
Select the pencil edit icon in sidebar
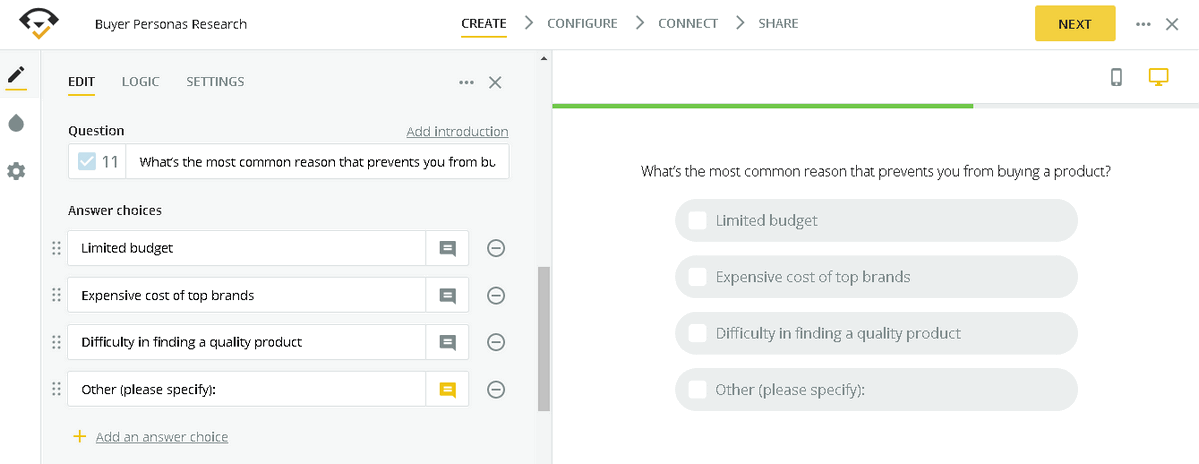tap(16, 76)
